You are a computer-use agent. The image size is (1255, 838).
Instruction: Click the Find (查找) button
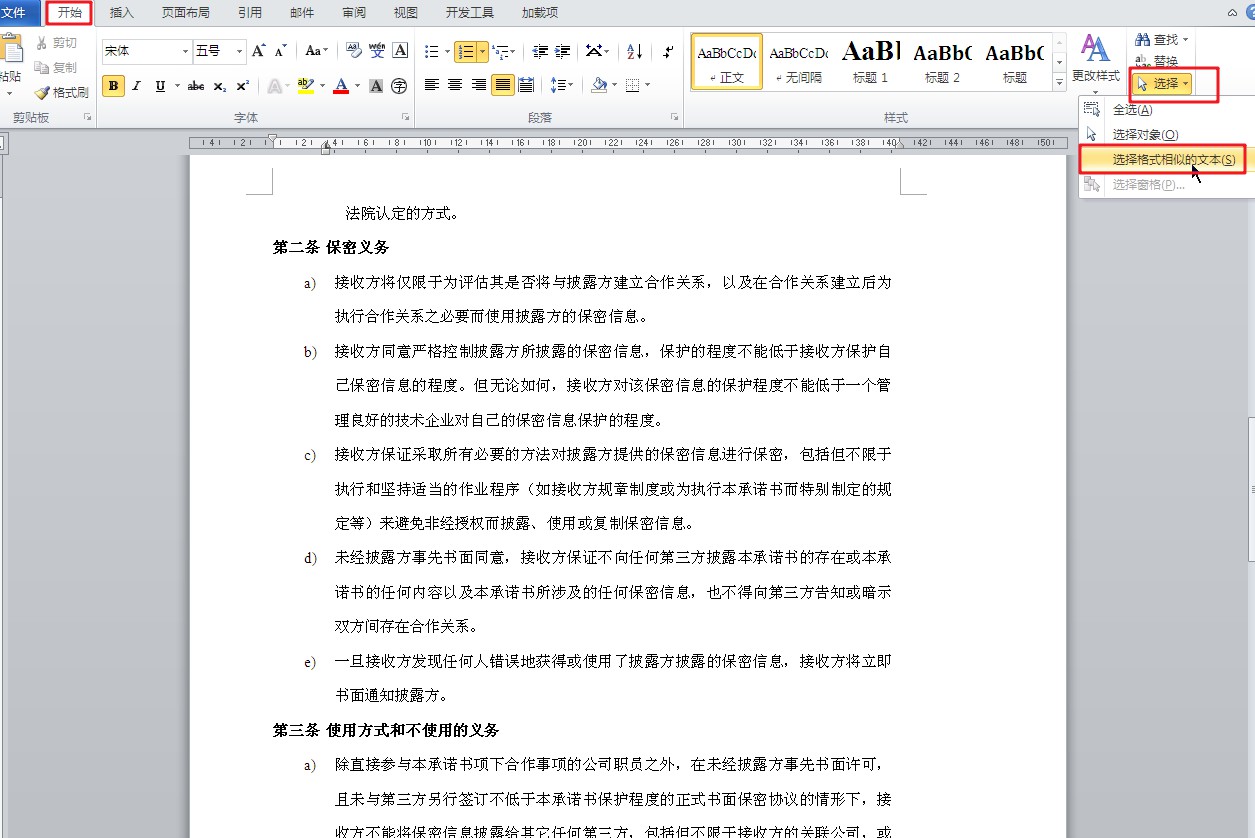click(x=1160, y=39)
